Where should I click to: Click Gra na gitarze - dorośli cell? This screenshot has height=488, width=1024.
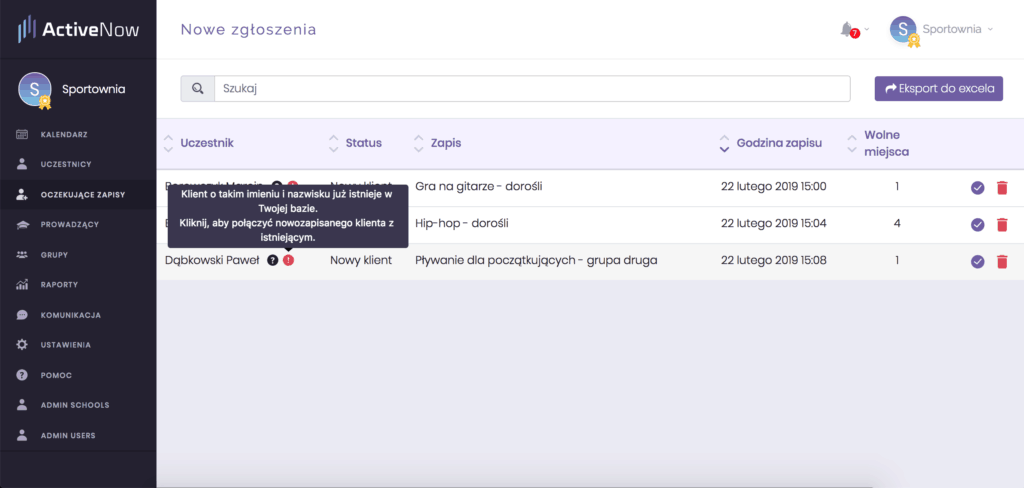point(479,187)
